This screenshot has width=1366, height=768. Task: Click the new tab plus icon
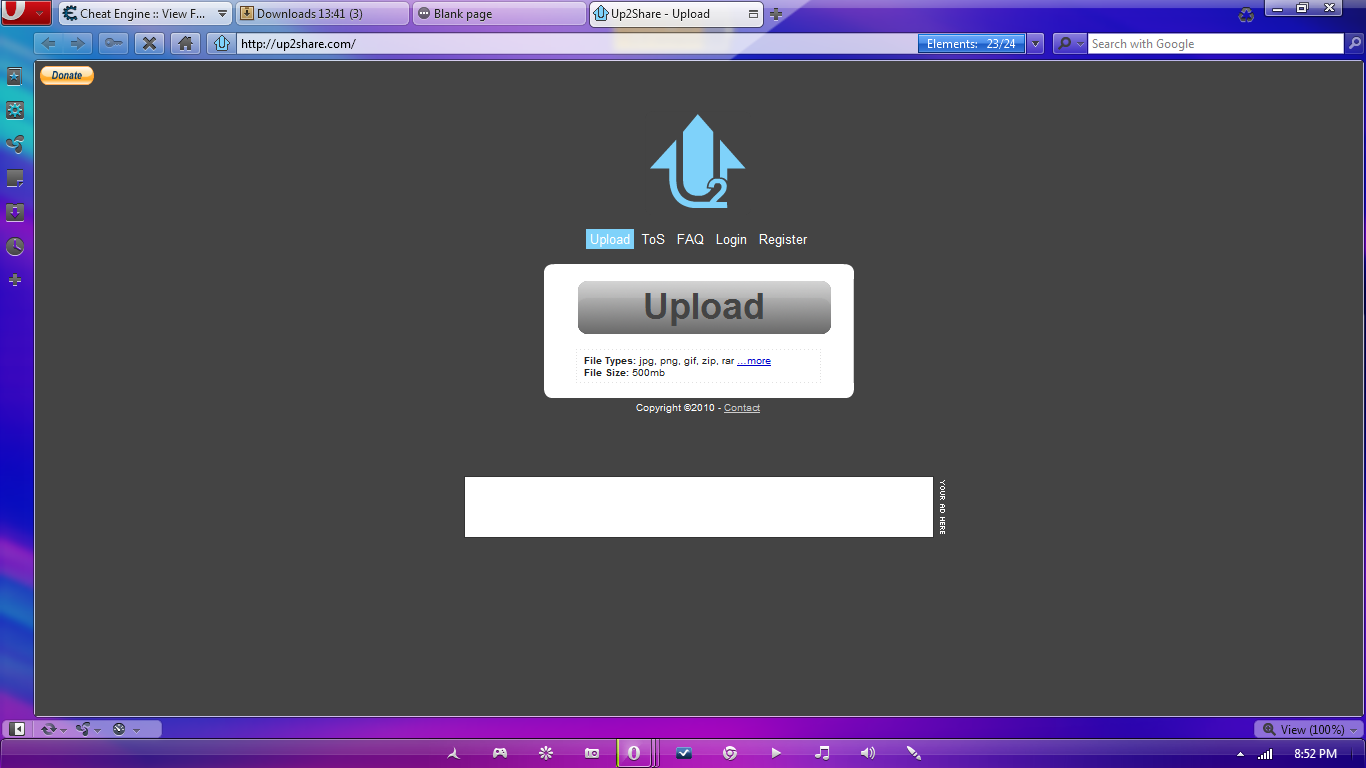(x=775, y=14)
